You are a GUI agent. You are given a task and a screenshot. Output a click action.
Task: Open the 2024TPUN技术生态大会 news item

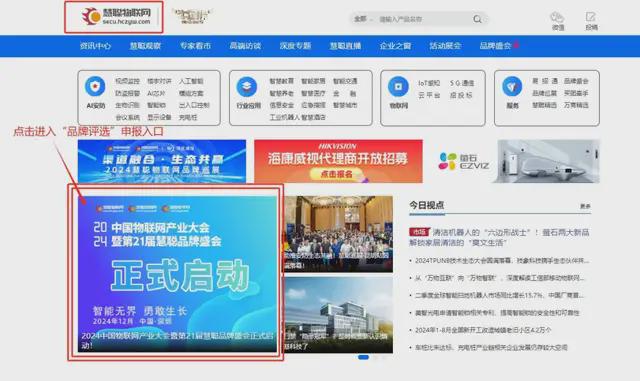[x=502, y=260]
